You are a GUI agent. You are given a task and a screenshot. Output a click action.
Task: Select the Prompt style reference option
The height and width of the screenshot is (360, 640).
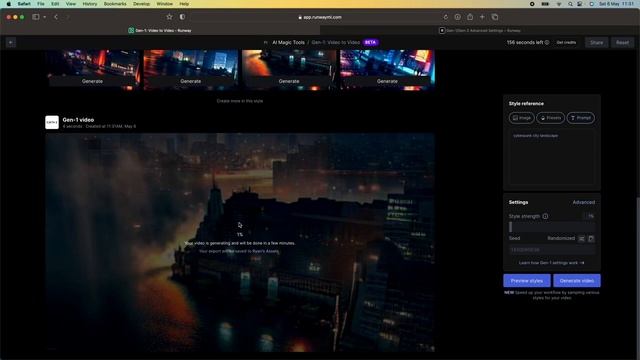[x=580, y=118]
